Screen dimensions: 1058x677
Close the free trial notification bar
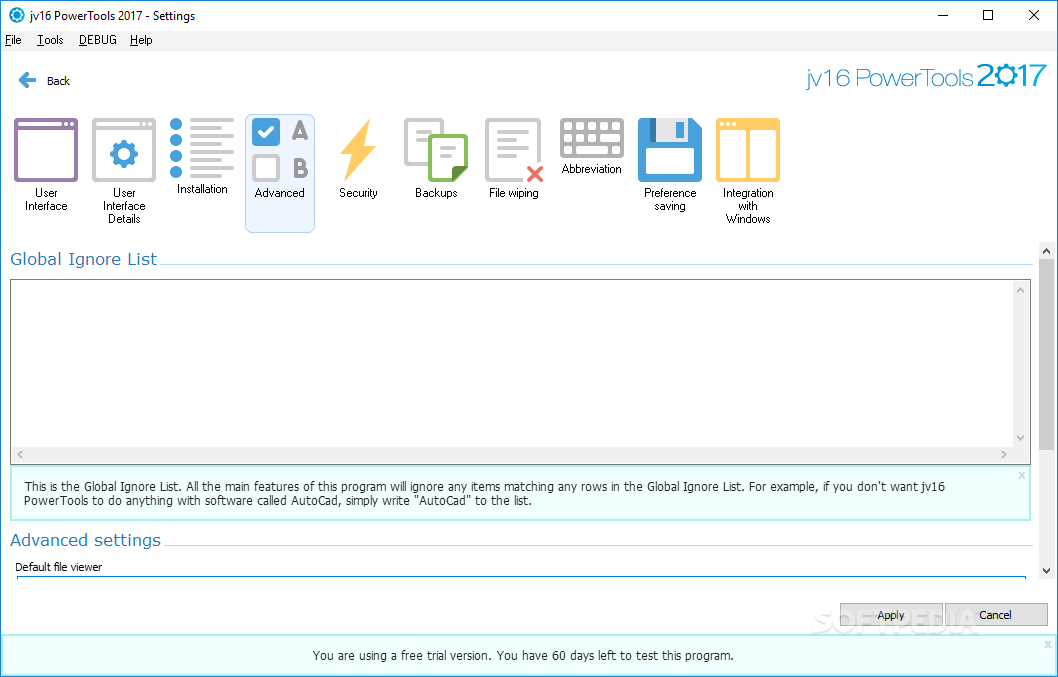[x=1049, y=645]
